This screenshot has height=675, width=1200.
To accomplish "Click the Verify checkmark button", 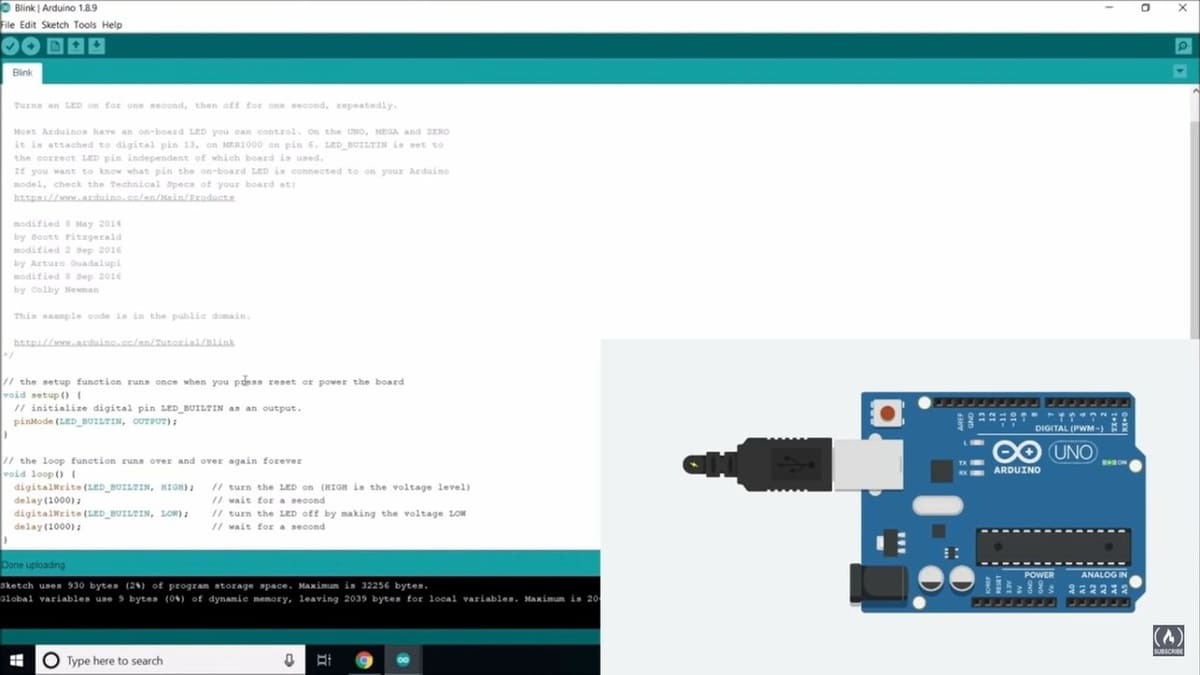I will (x=10, y=46).
